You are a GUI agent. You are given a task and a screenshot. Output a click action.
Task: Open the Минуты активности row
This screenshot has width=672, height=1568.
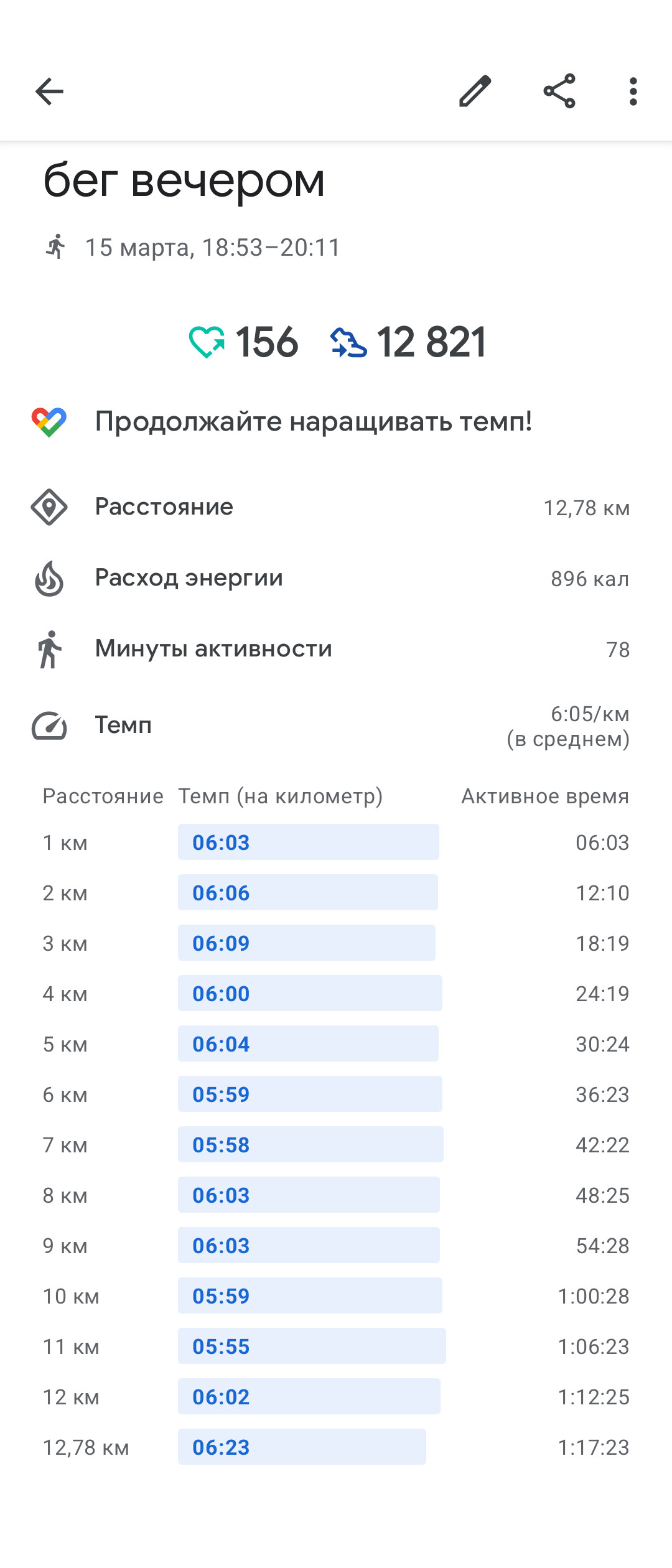tap(336, 649)
